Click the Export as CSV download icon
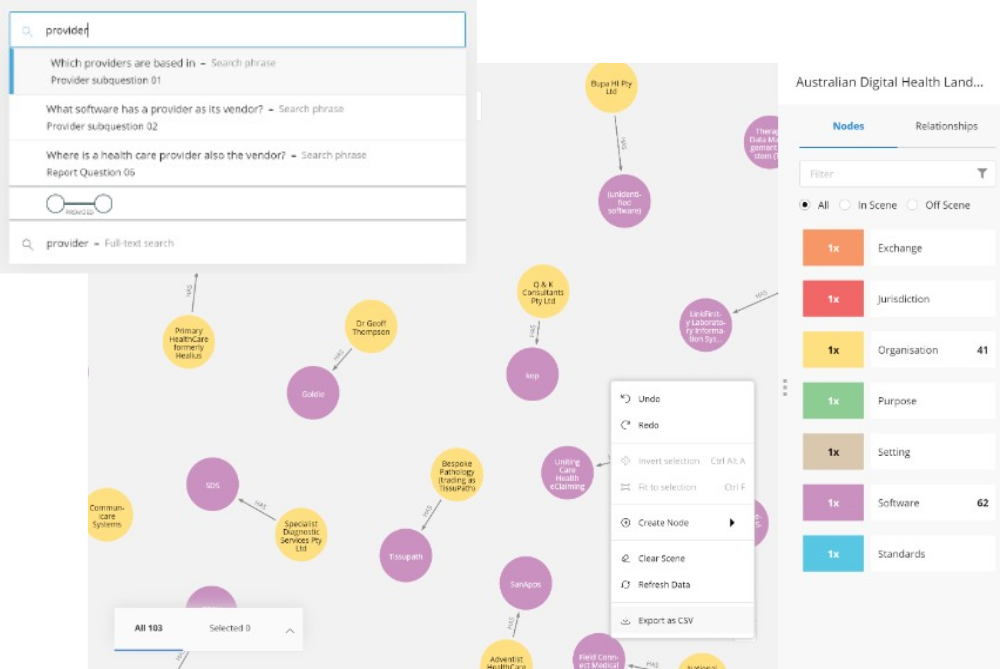Viewport: 1000px width, 669px height. 625,621
